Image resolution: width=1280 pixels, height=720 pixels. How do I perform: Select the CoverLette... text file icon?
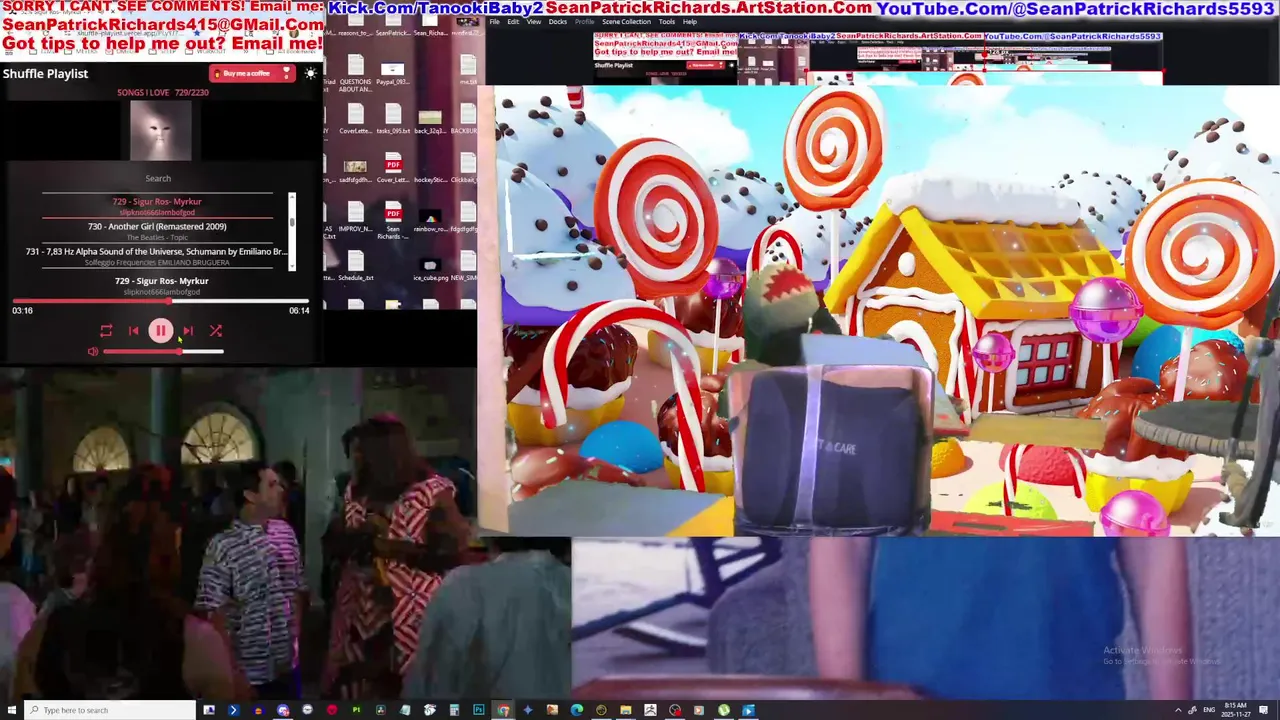(355, 118)
